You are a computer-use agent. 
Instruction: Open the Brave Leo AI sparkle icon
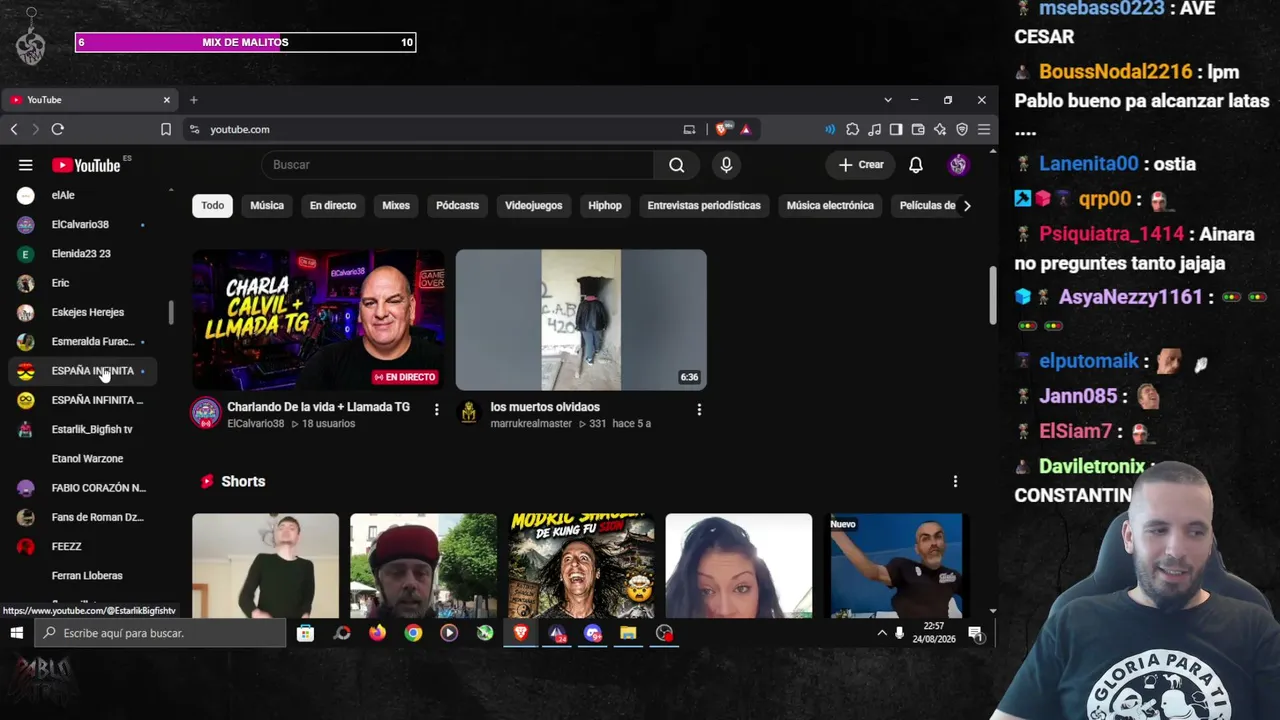click(940, 129)
